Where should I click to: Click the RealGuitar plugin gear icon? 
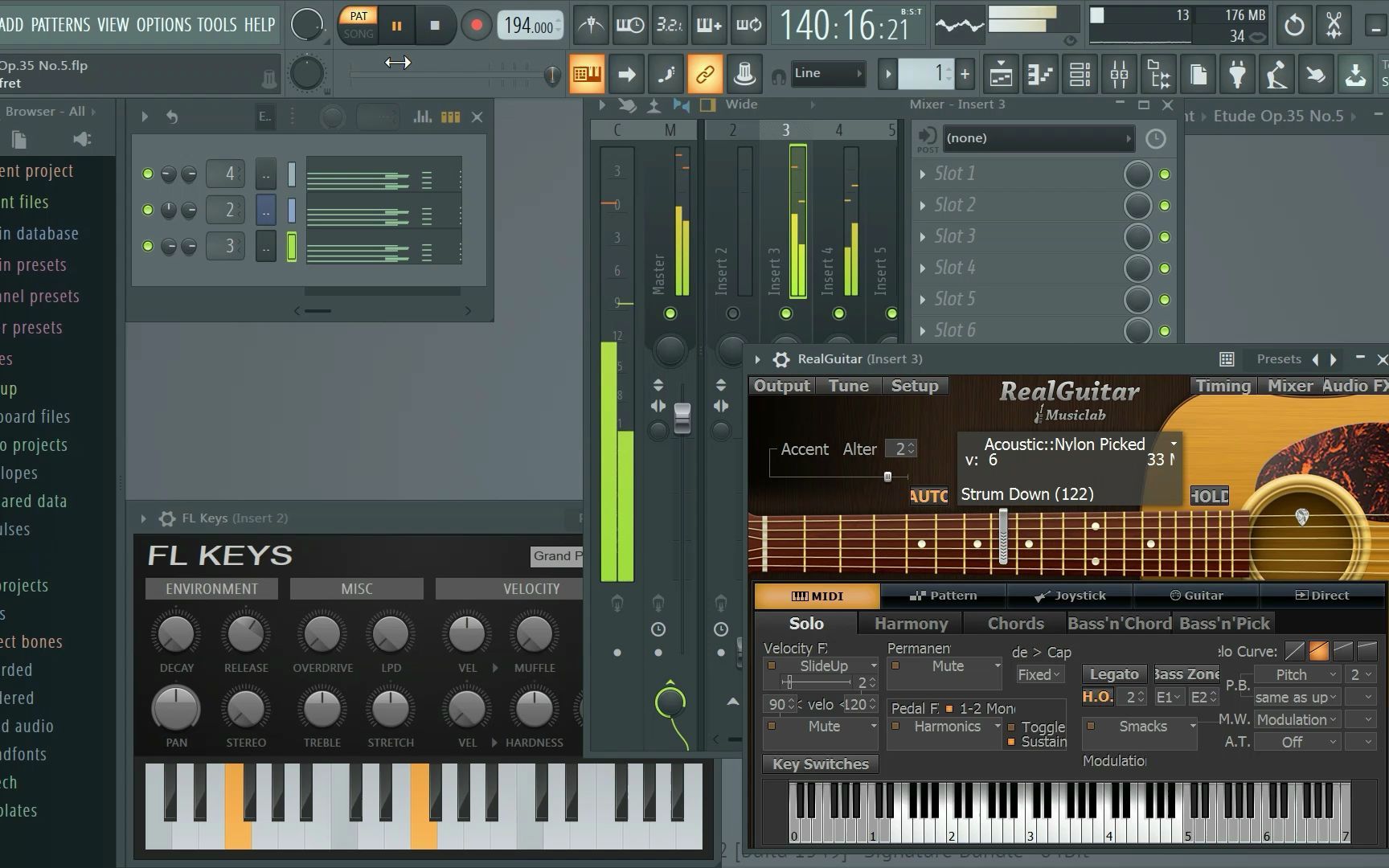[781, 359]
